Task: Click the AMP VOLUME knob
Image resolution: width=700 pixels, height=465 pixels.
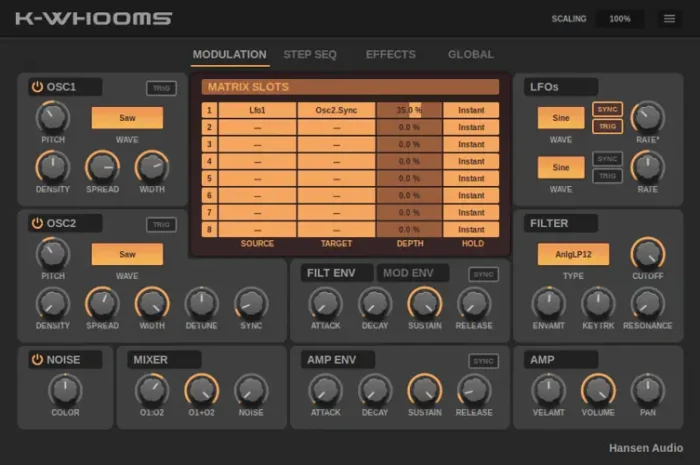Action: click(598, 390)
